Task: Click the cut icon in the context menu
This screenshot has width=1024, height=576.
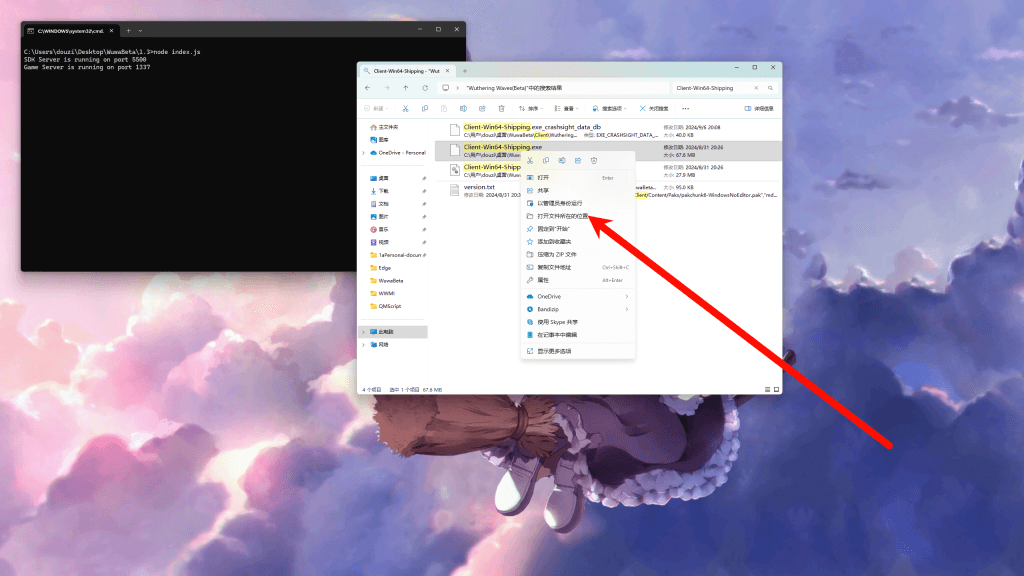Action: (530, 160)
